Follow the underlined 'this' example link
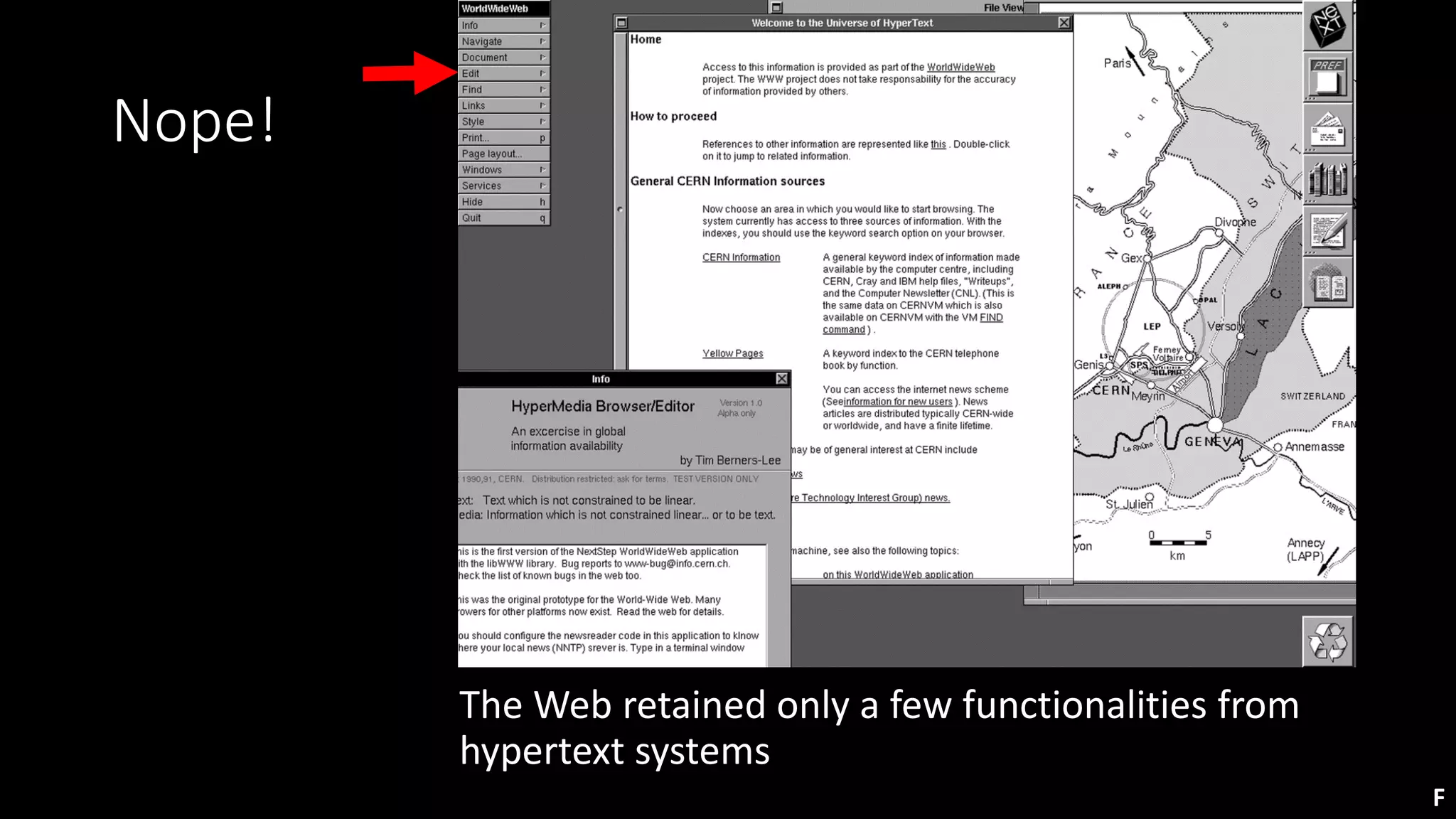Screen dimensions: 1456x819 pos(938,144)
